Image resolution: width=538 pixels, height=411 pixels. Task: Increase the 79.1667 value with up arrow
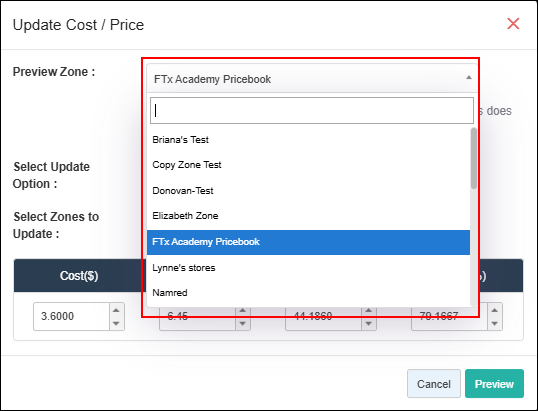point(494,310)
